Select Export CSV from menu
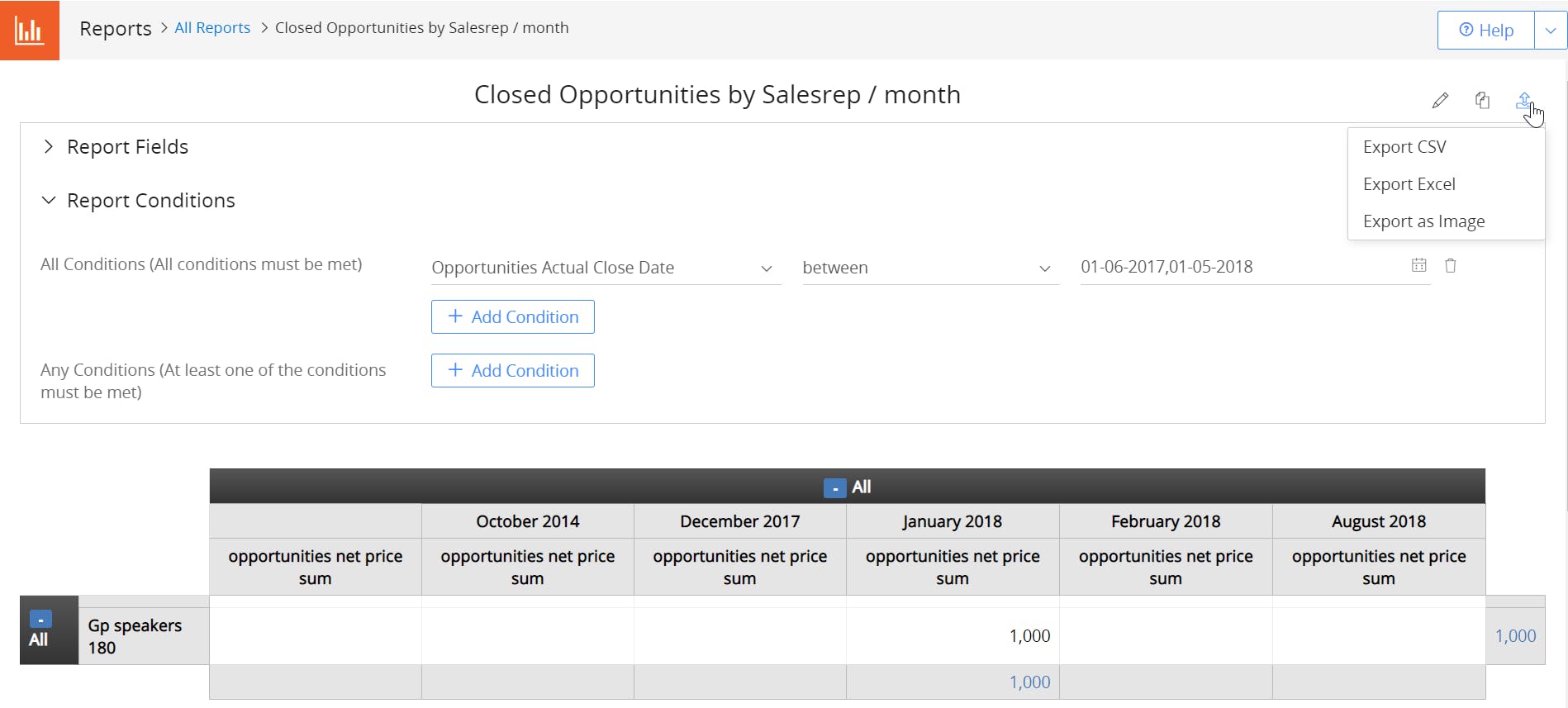The image size is (1568, 708). click(1404, 147)
